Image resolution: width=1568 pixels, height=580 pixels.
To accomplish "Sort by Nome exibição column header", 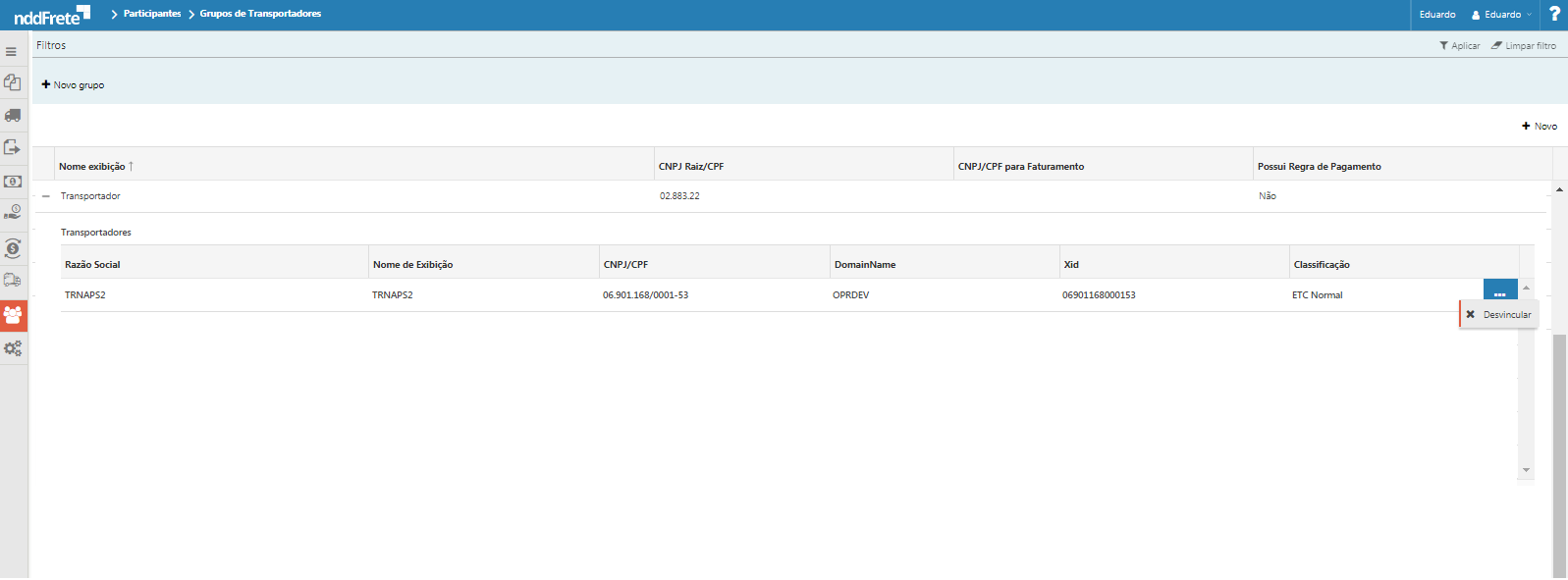I will pos(92,167).
